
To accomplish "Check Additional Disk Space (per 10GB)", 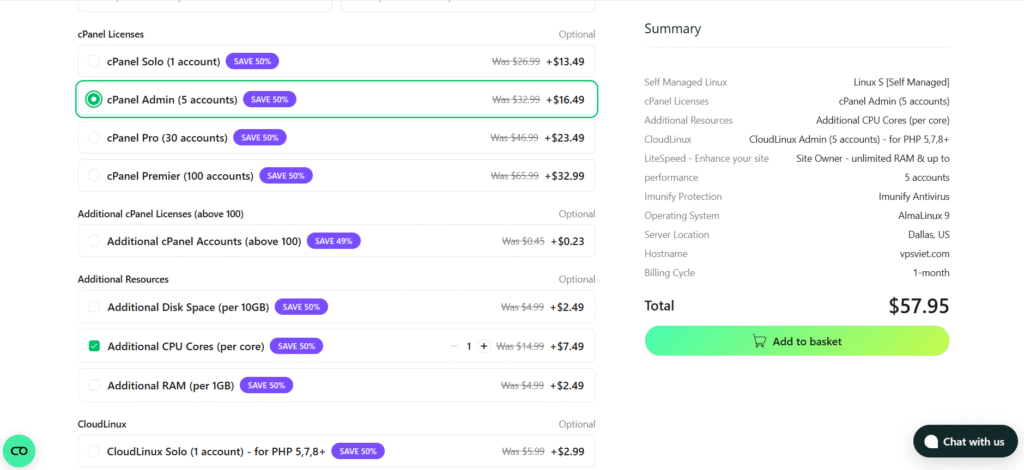I will tap(94, 307).
